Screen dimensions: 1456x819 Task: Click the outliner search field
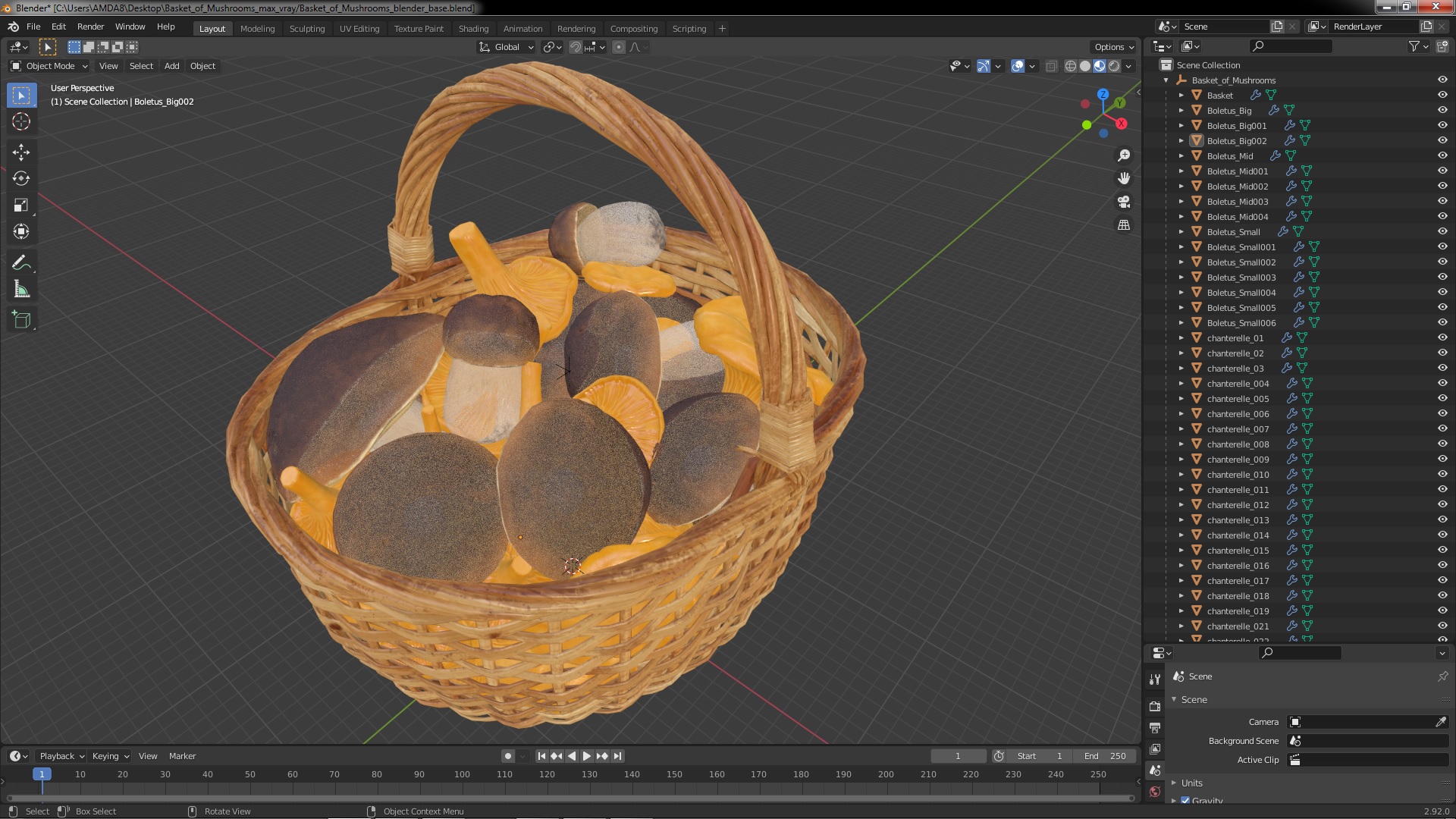tap(1290, 46)
